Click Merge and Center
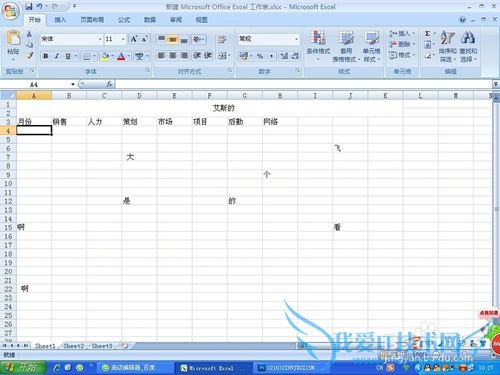The image size is (500, 375). pos(222,56)
